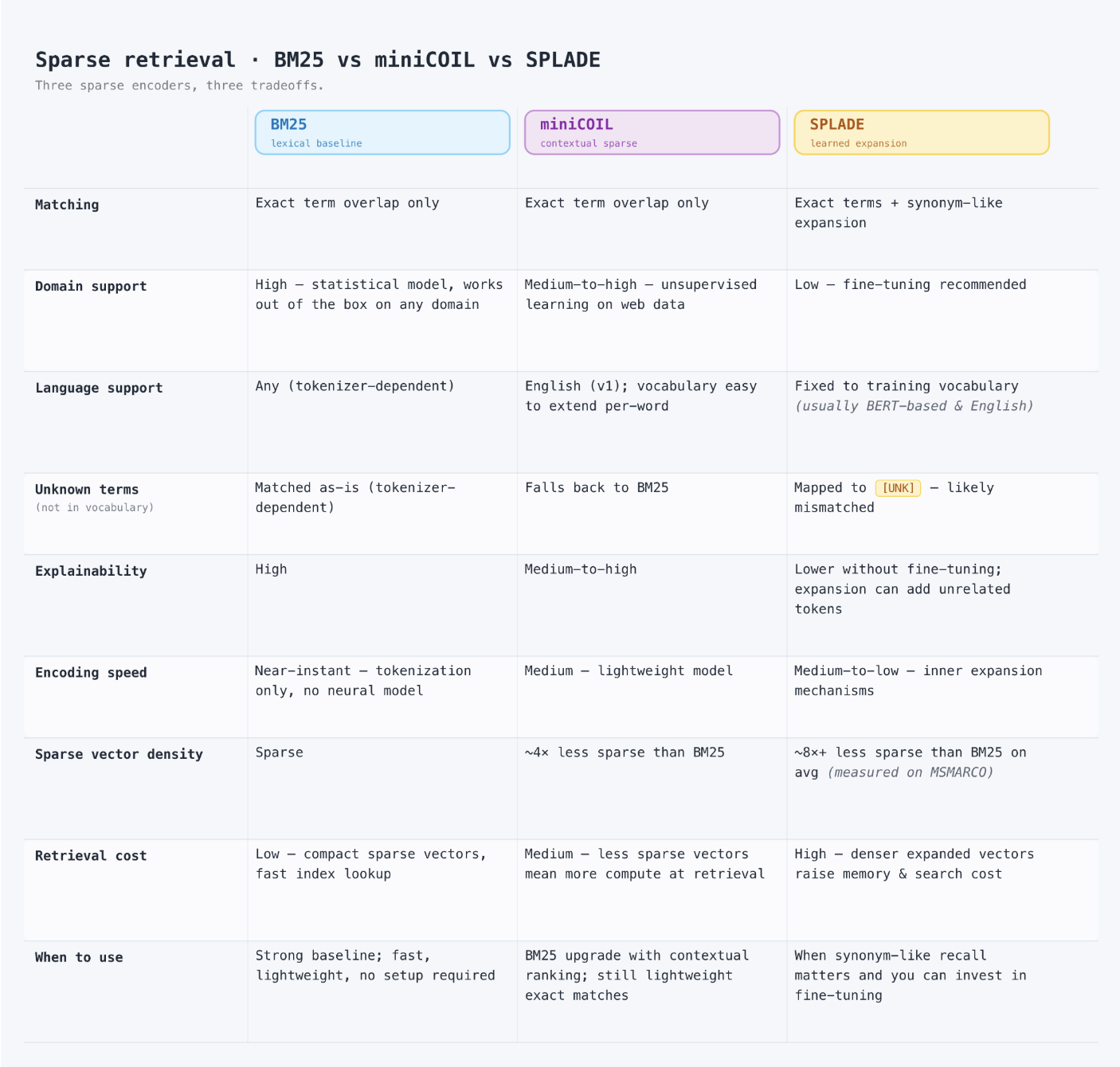The width and height of the screenshot is (1120, 1067).
Task: Click the BM25 lexical baseline header card
Action: (382, 132)
